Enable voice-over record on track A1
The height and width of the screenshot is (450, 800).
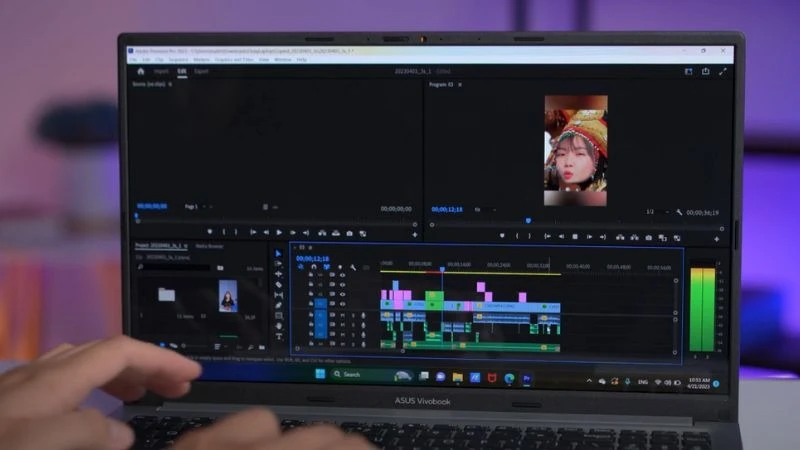point(363,315)
